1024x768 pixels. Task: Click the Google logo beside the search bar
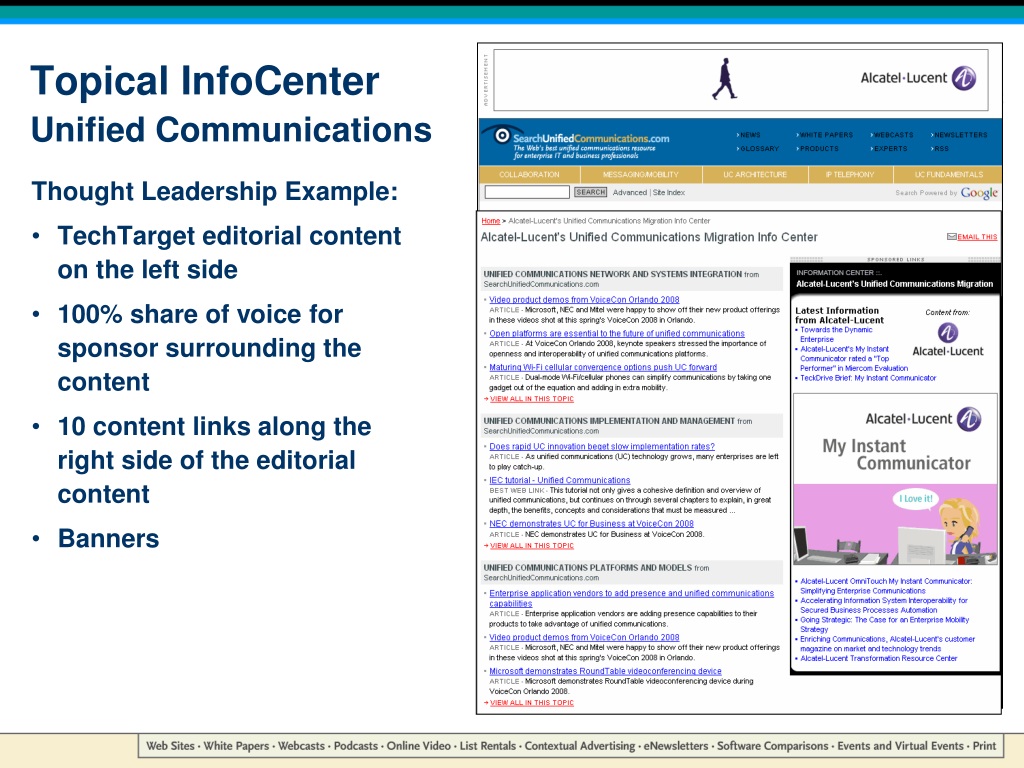979,193
